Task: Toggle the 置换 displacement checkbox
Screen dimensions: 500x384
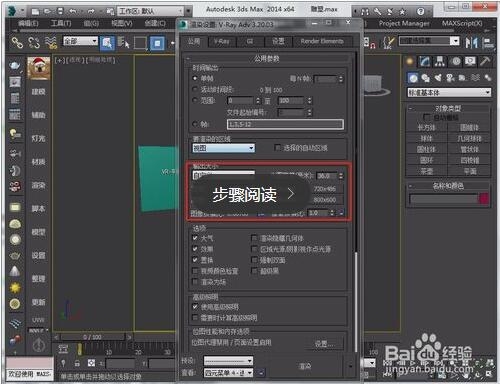Action: (x=195, y=260)
